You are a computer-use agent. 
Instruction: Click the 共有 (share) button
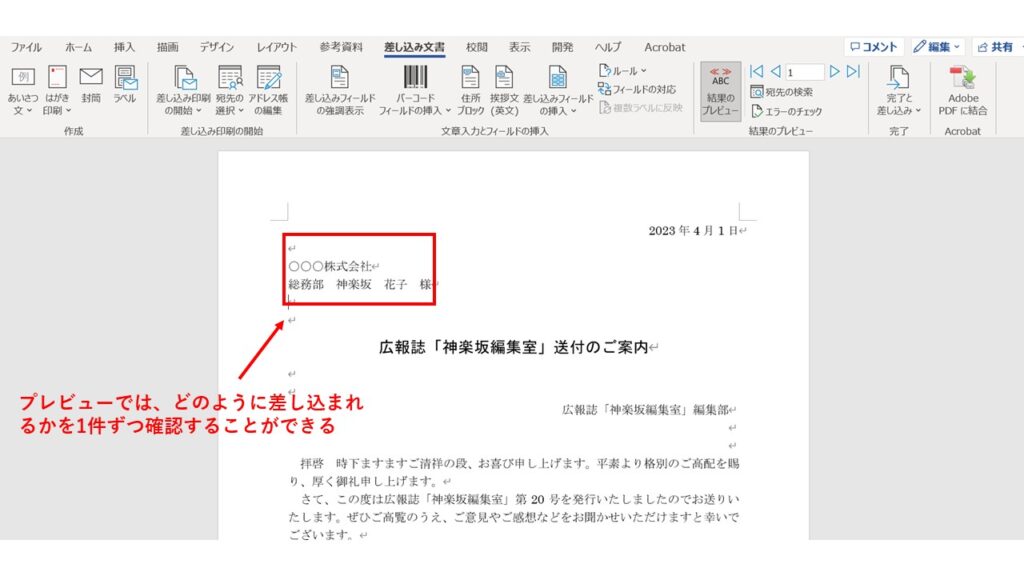[994, 47]
